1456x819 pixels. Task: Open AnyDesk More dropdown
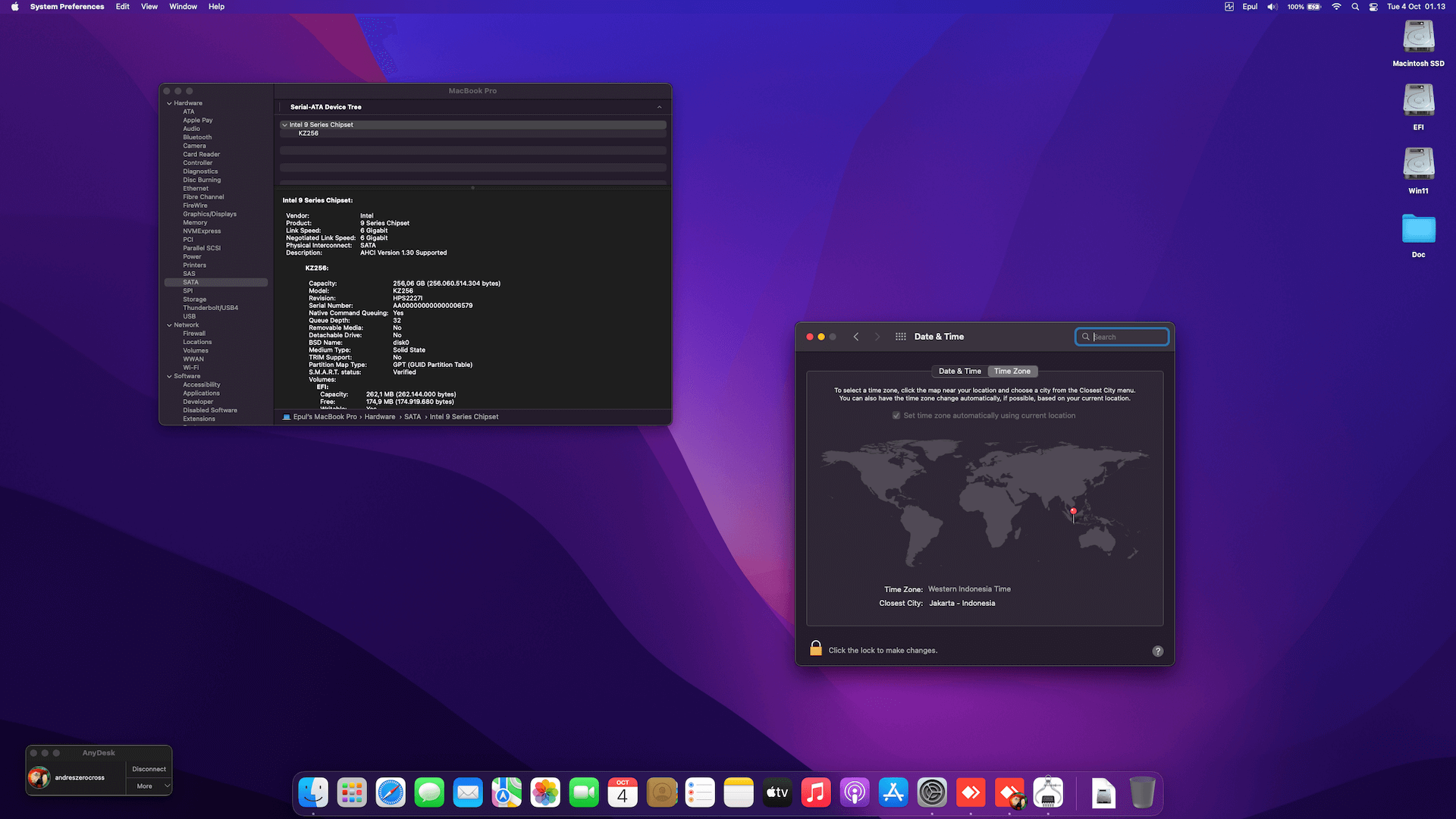(x=149, y=786)
